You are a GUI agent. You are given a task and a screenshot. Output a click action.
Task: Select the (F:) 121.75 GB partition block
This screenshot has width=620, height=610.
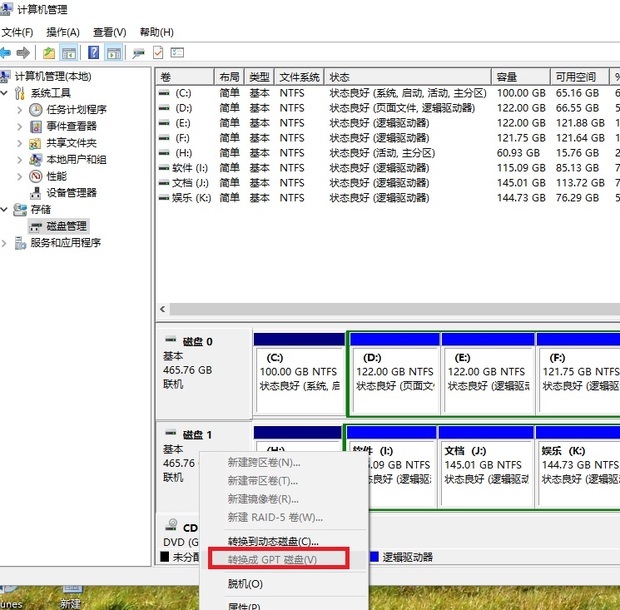tap(578, 374)
